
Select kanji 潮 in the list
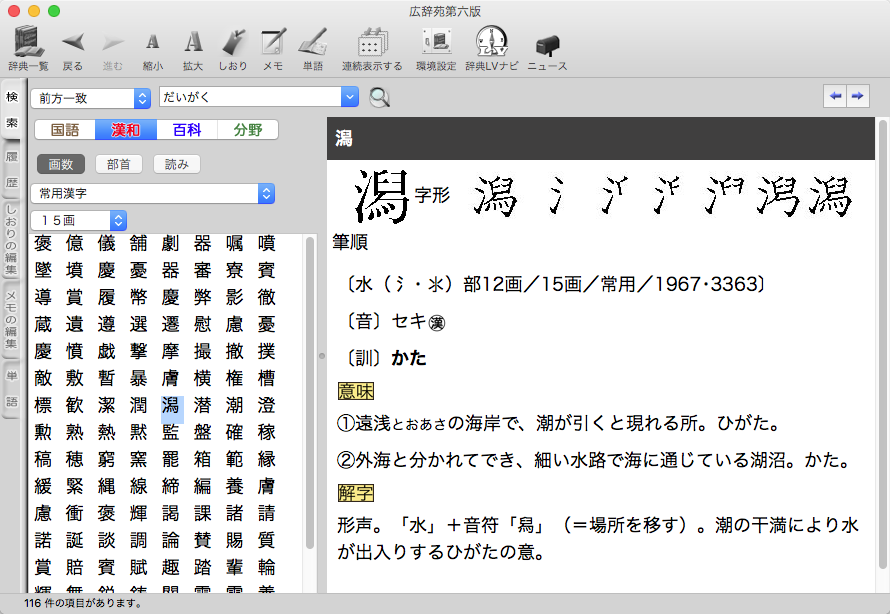tap(234, 405)
